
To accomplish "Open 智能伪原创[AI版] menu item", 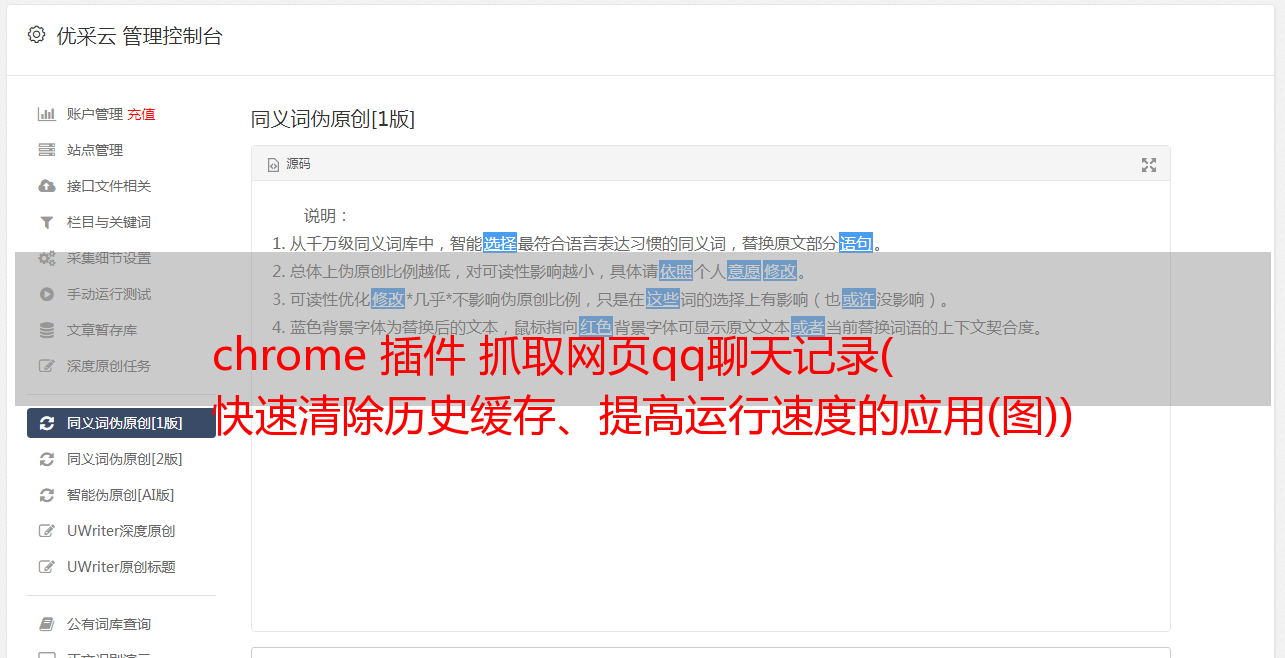I will (x=121, y=495).
